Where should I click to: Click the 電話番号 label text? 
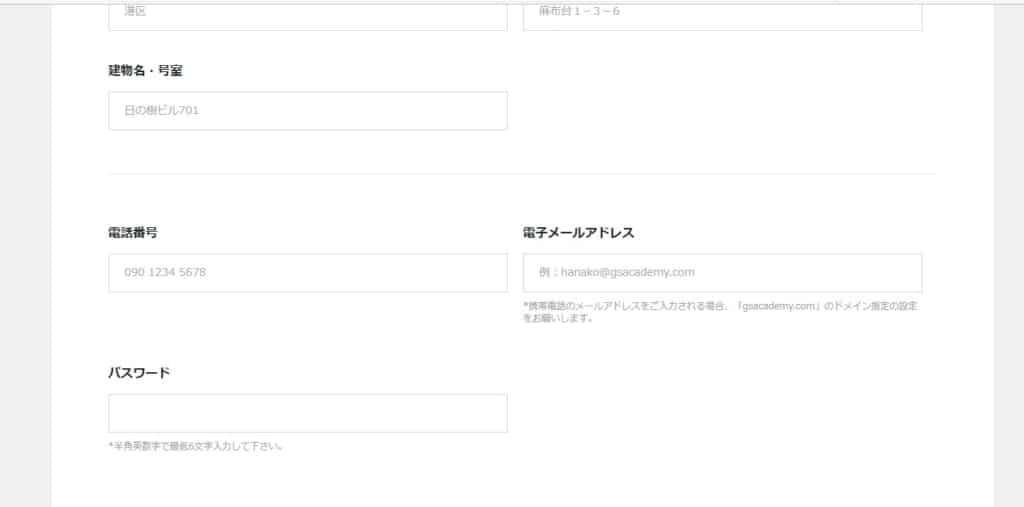(132, 232)
